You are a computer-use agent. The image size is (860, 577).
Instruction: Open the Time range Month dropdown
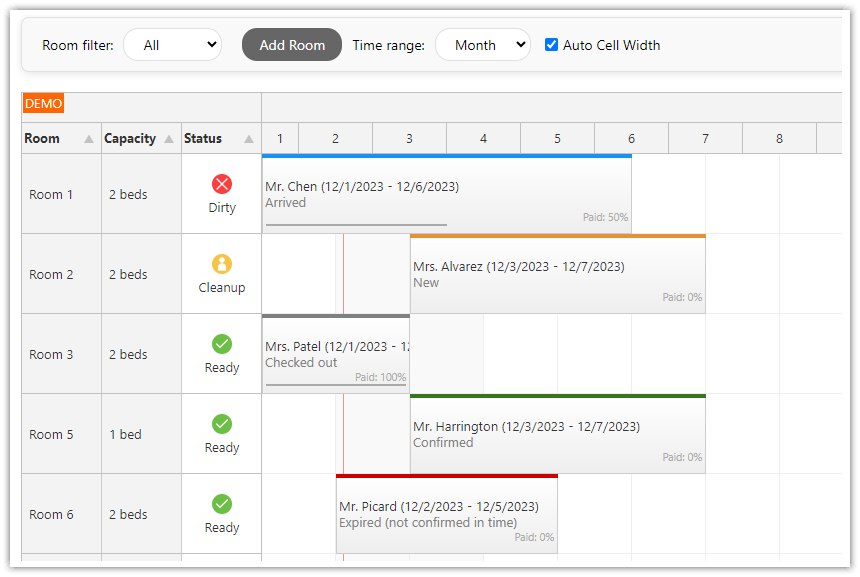[482, 45]
